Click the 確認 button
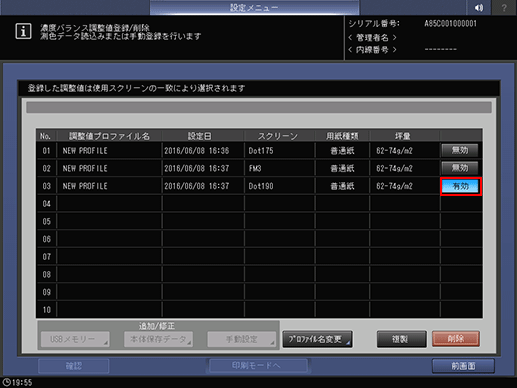 [74, 366]
